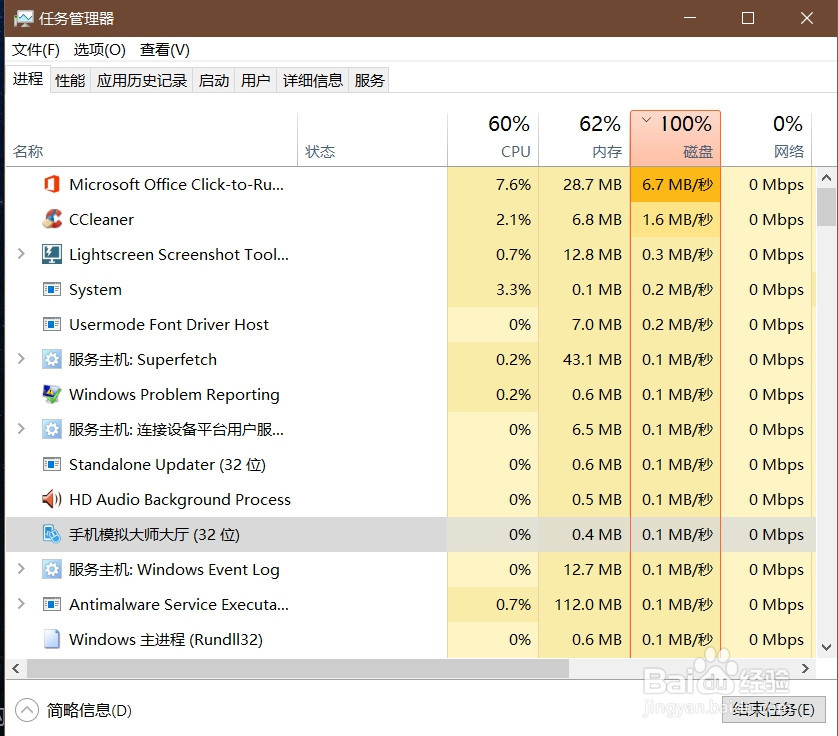
Task: Click the Task Manager title bar icon
Action: [x=23, y=19]
